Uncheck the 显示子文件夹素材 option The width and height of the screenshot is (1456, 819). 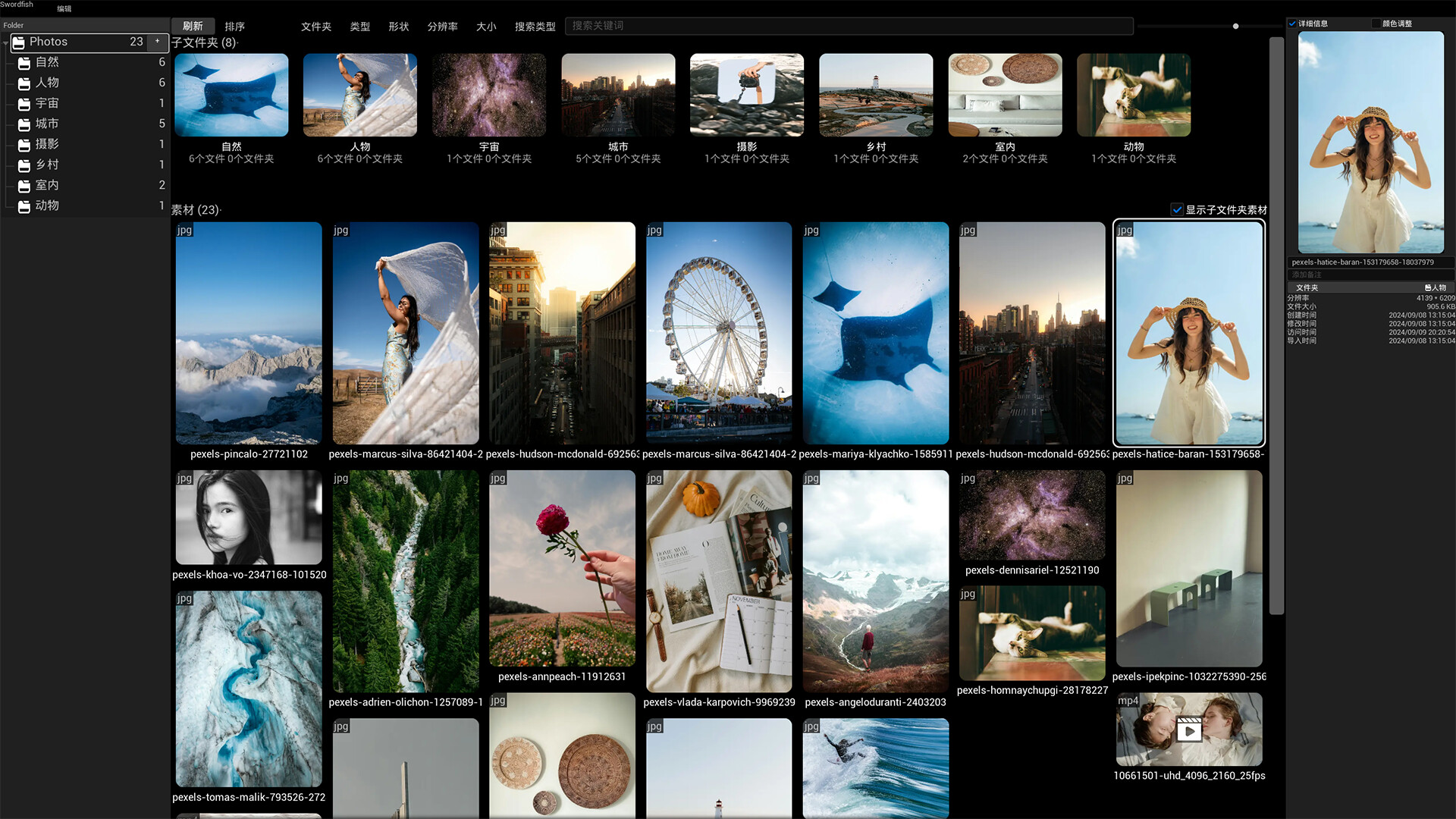(x=1178, y=209)
